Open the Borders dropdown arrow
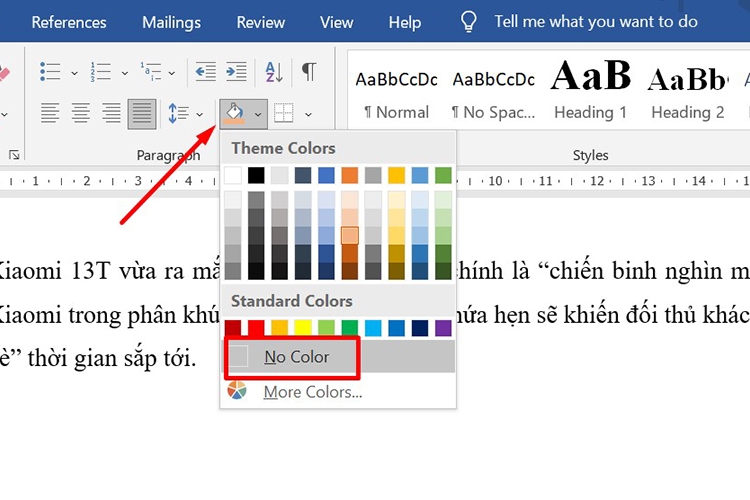The height and width of the screenshot is (500, 750). [x=308, y=114]
